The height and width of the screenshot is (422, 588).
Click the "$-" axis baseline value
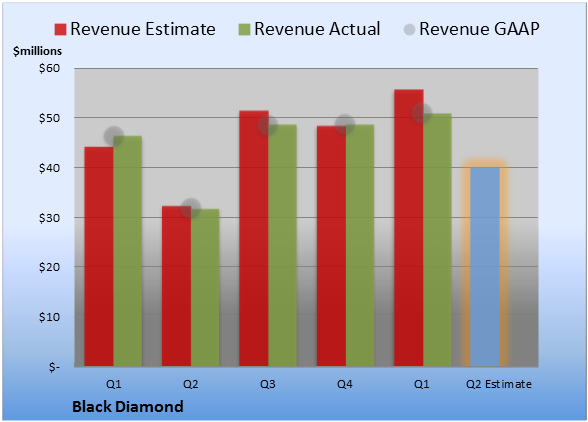pyautogui.click(x=54, y=367)
